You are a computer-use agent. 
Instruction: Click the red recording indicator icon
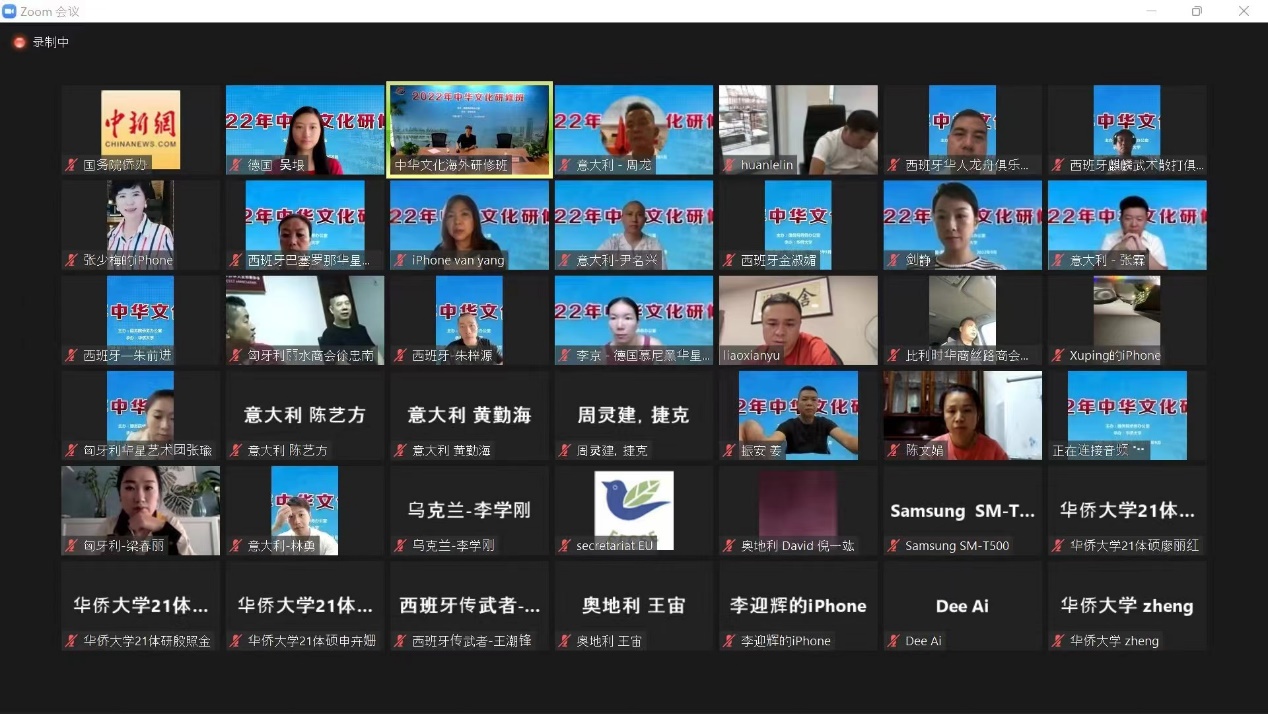click(19, 42)
